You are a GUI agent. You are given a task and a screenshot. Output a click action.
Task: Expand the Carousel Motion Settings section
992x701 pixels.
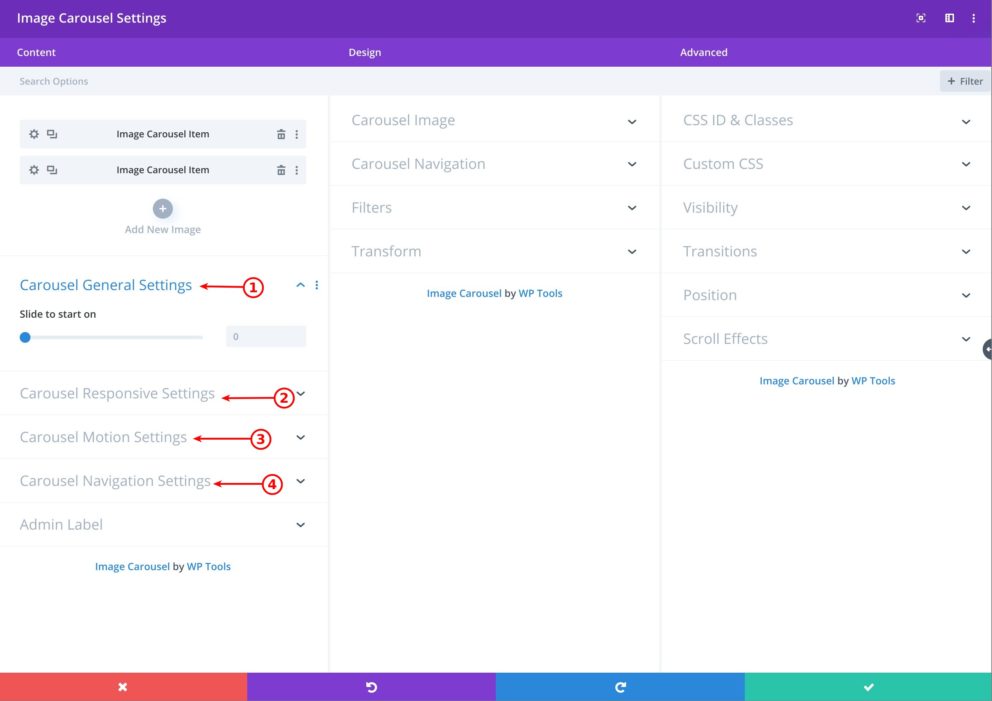[299, 437]
